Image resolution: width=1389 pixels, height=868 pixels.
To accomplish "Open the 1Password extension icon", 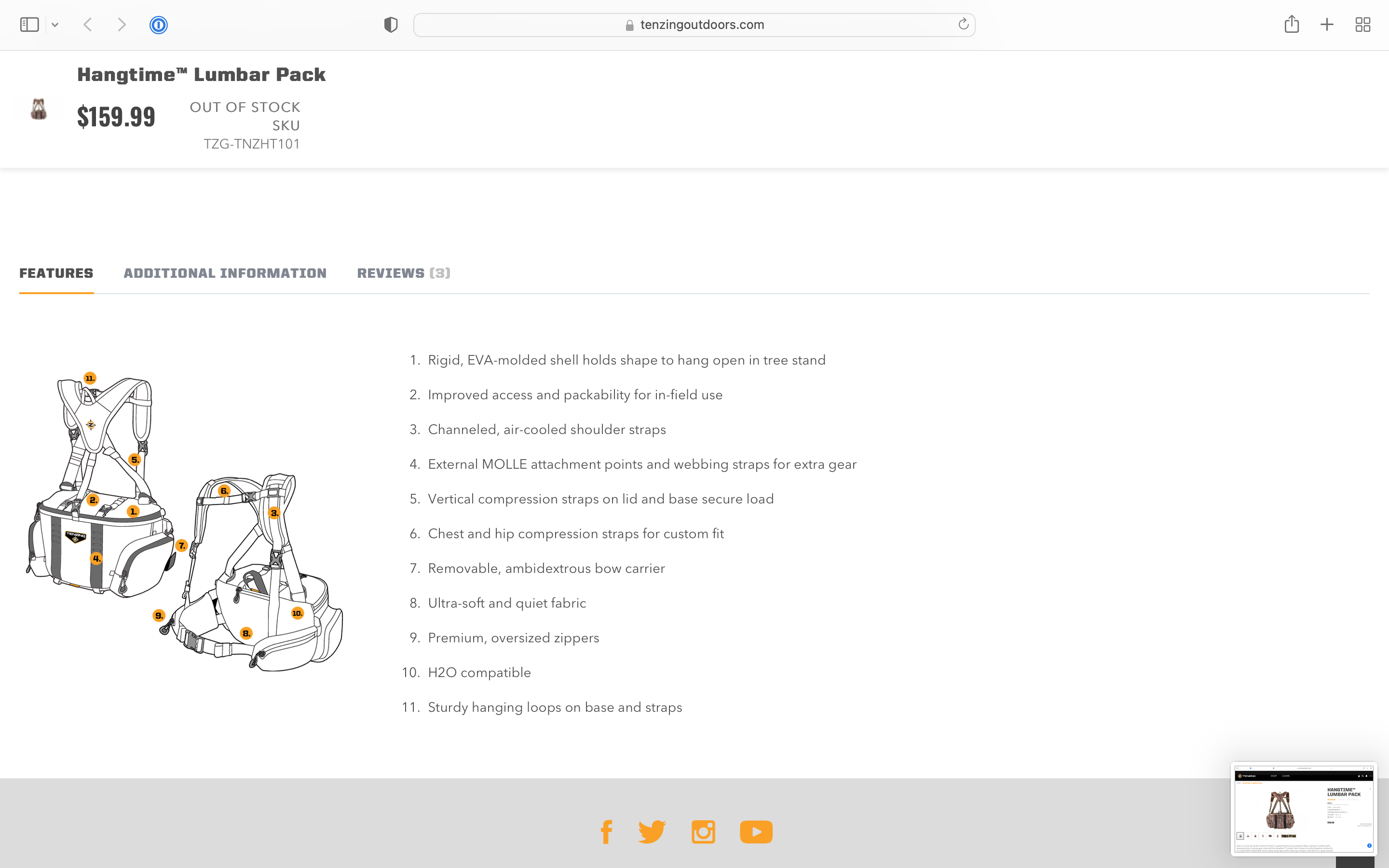I will click(x=158, y=25).
